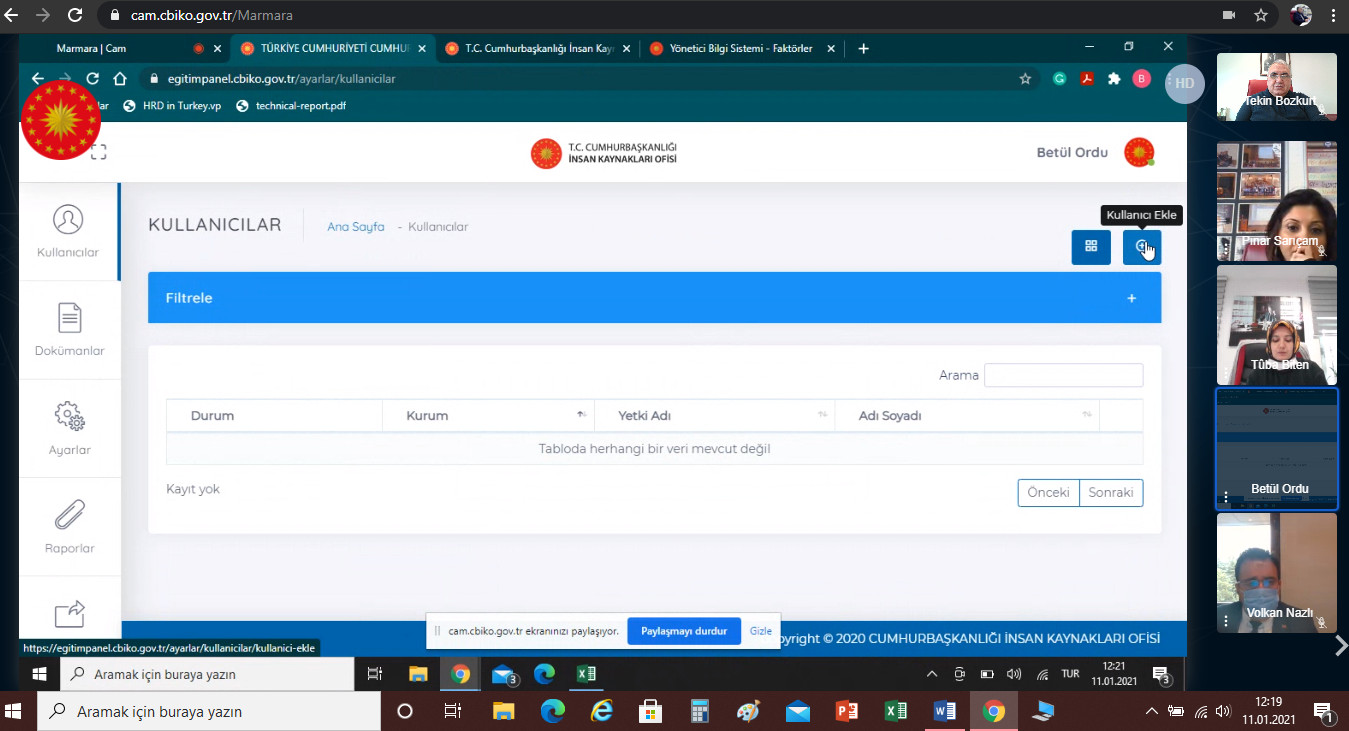Click the Paylaşmayı durdur button
This screenshot has height=731, width=1349.
coord(683,631)
